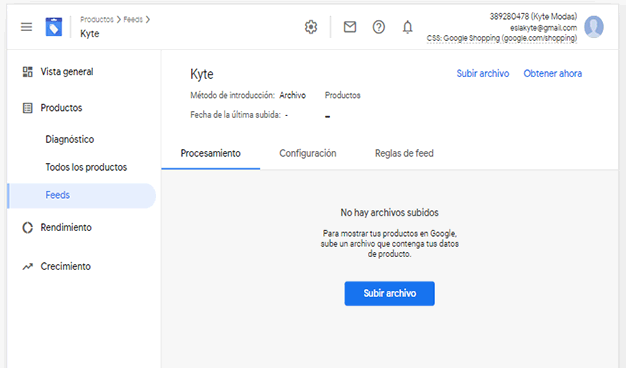Click the Merchant Center logo icon
626x368 pixels.
[53, 27]
